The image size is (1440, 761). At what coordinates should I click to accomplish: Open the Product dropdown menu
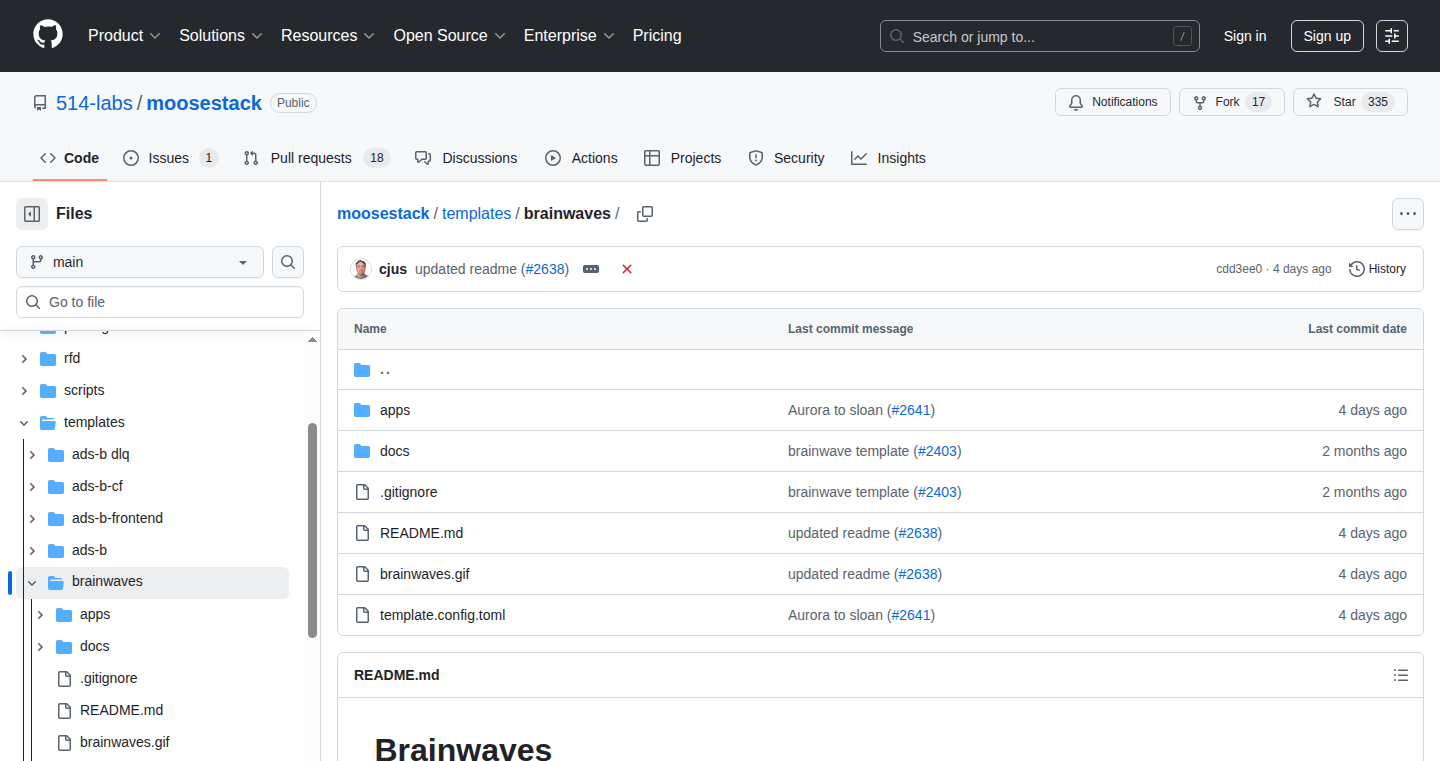tap(124, 35)
